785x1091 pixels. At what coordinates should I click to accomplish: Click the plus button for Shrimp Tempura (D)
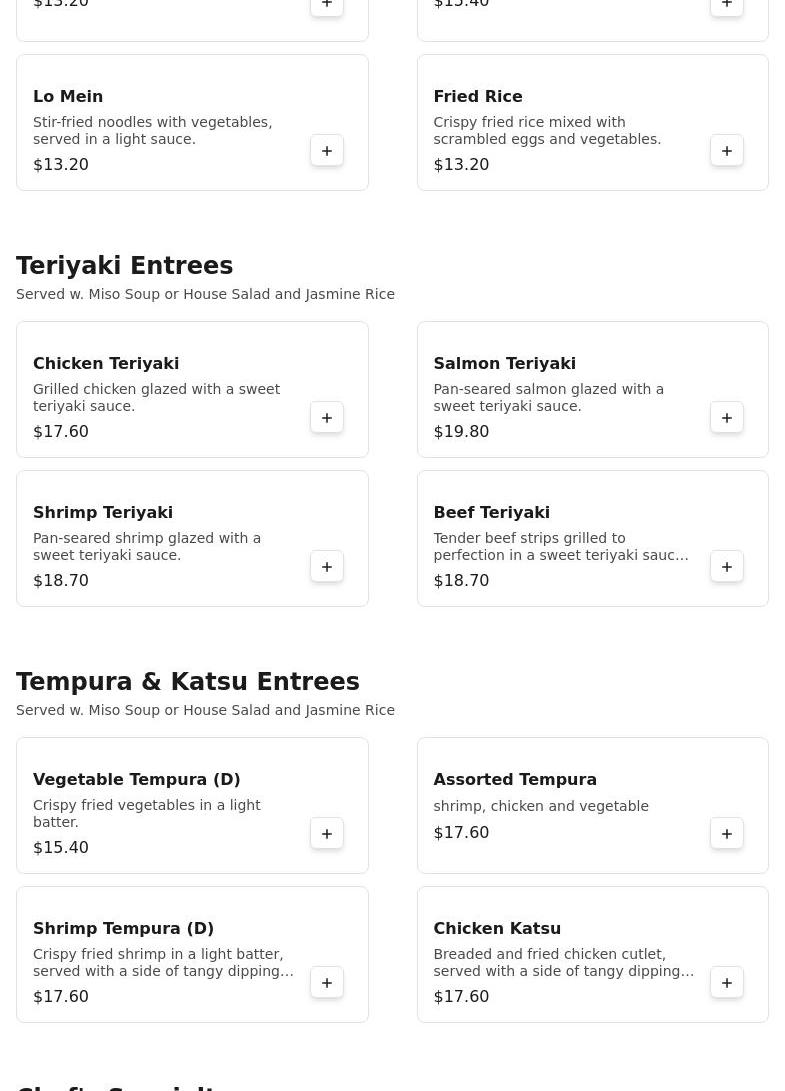coord(327,983)
